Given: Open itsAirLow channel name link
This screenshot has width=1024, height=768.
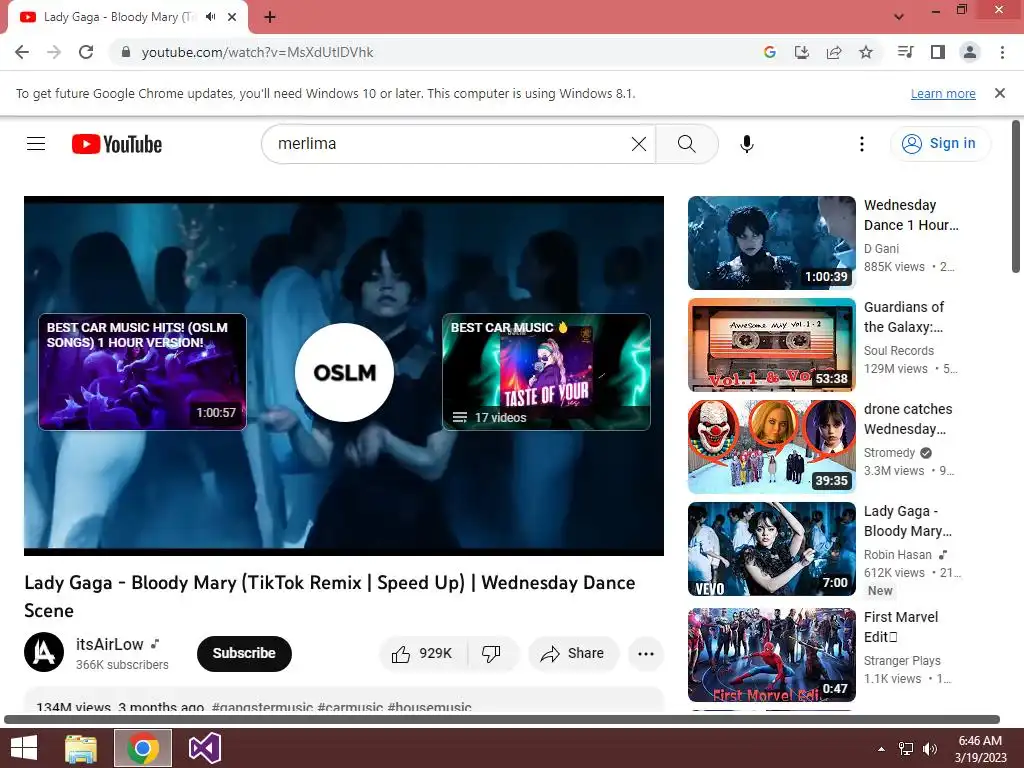Looking at the screenshot, I should click(x=109, y=645).
